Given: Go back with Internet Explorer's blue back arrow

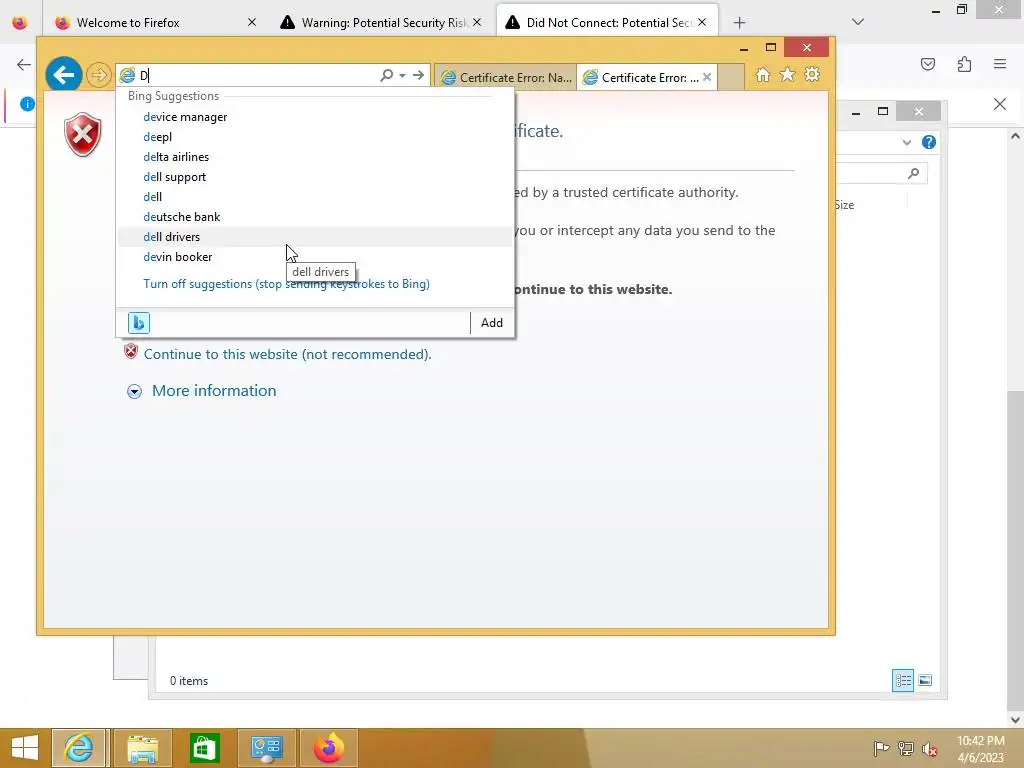Looking at the screenshot, I should [x=63, y=75].
